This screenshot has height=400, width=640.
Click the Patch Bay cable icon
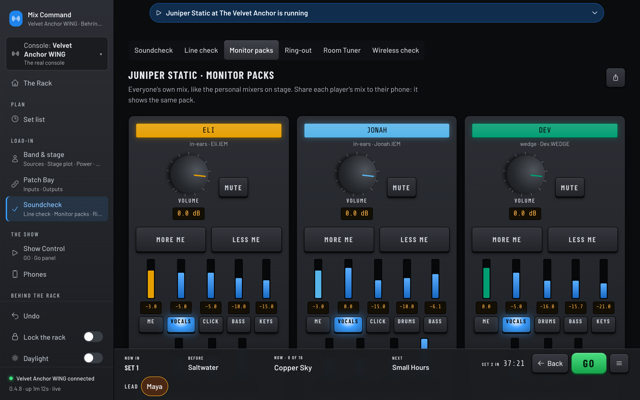click(15, 184)
